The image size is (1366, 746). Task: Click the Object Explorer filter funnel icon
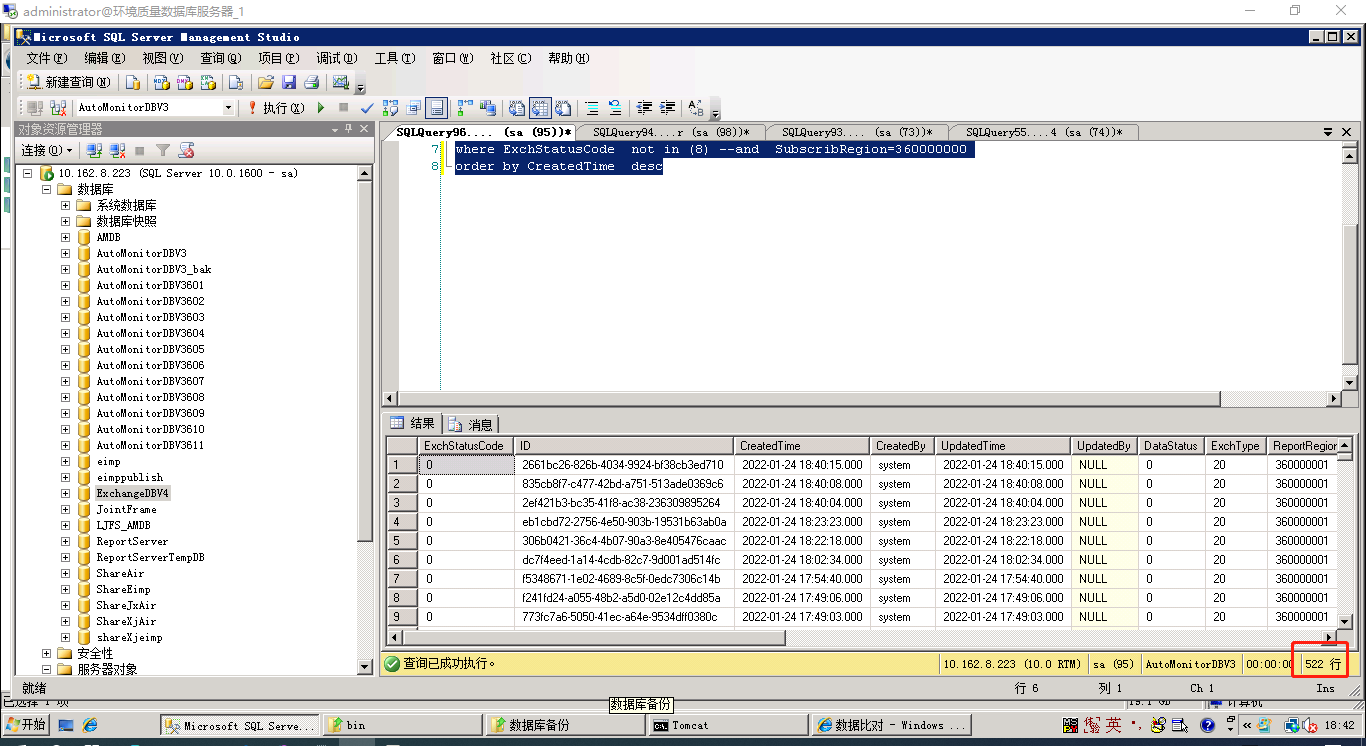click(x=163, y=150)
